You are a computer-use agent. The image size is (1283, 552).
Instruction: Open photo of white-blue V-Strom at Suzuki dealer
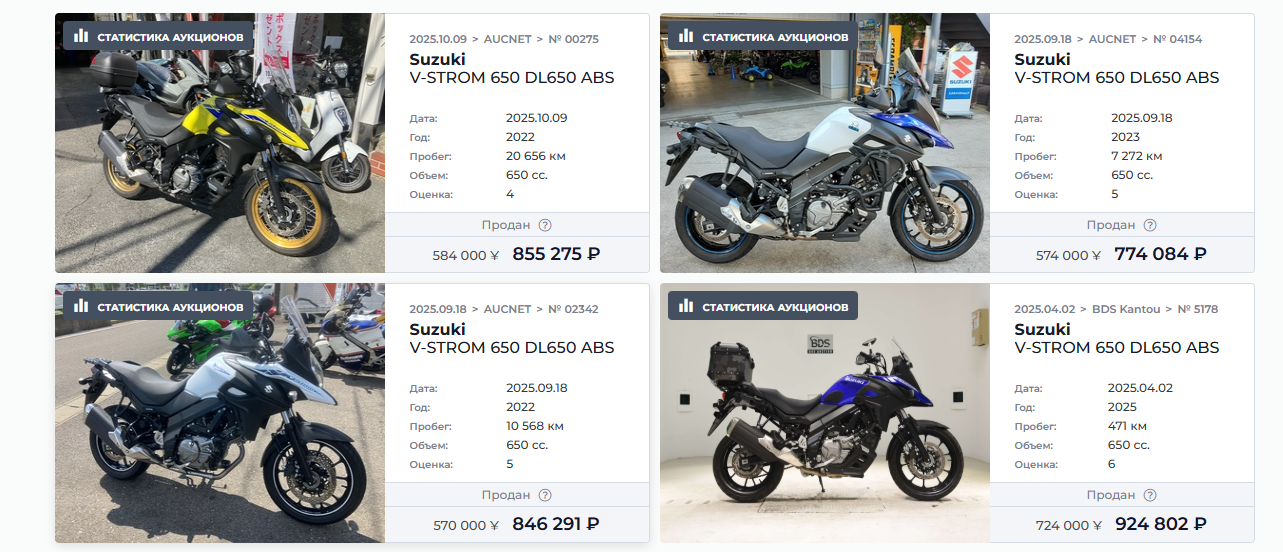click(x=825, y=143)
